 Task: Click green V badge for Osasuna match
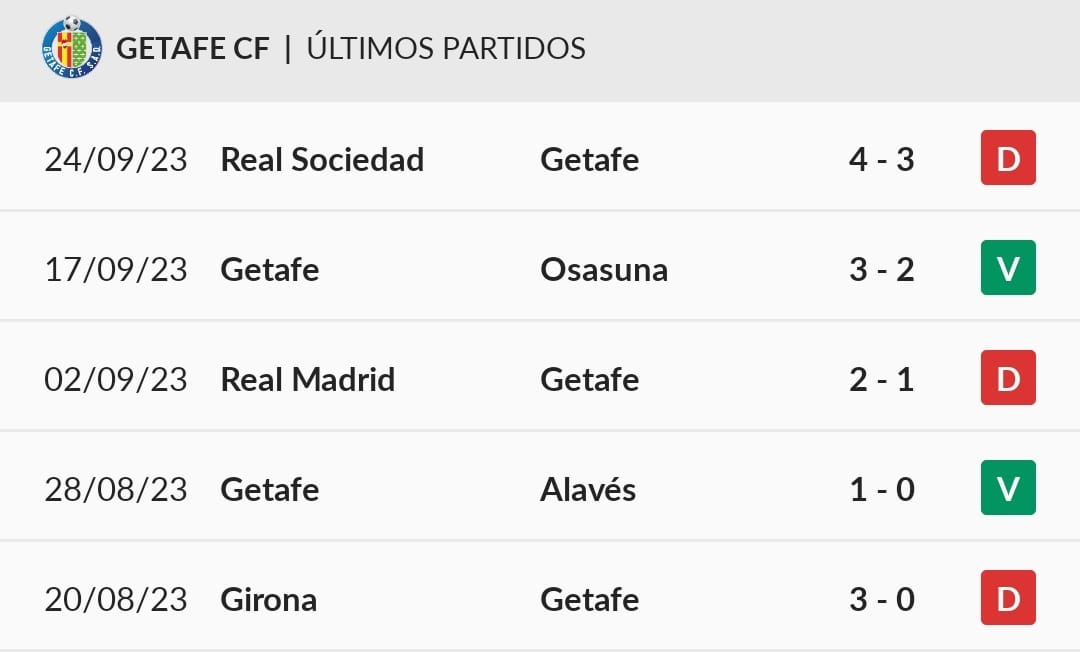coord(1008,268)
